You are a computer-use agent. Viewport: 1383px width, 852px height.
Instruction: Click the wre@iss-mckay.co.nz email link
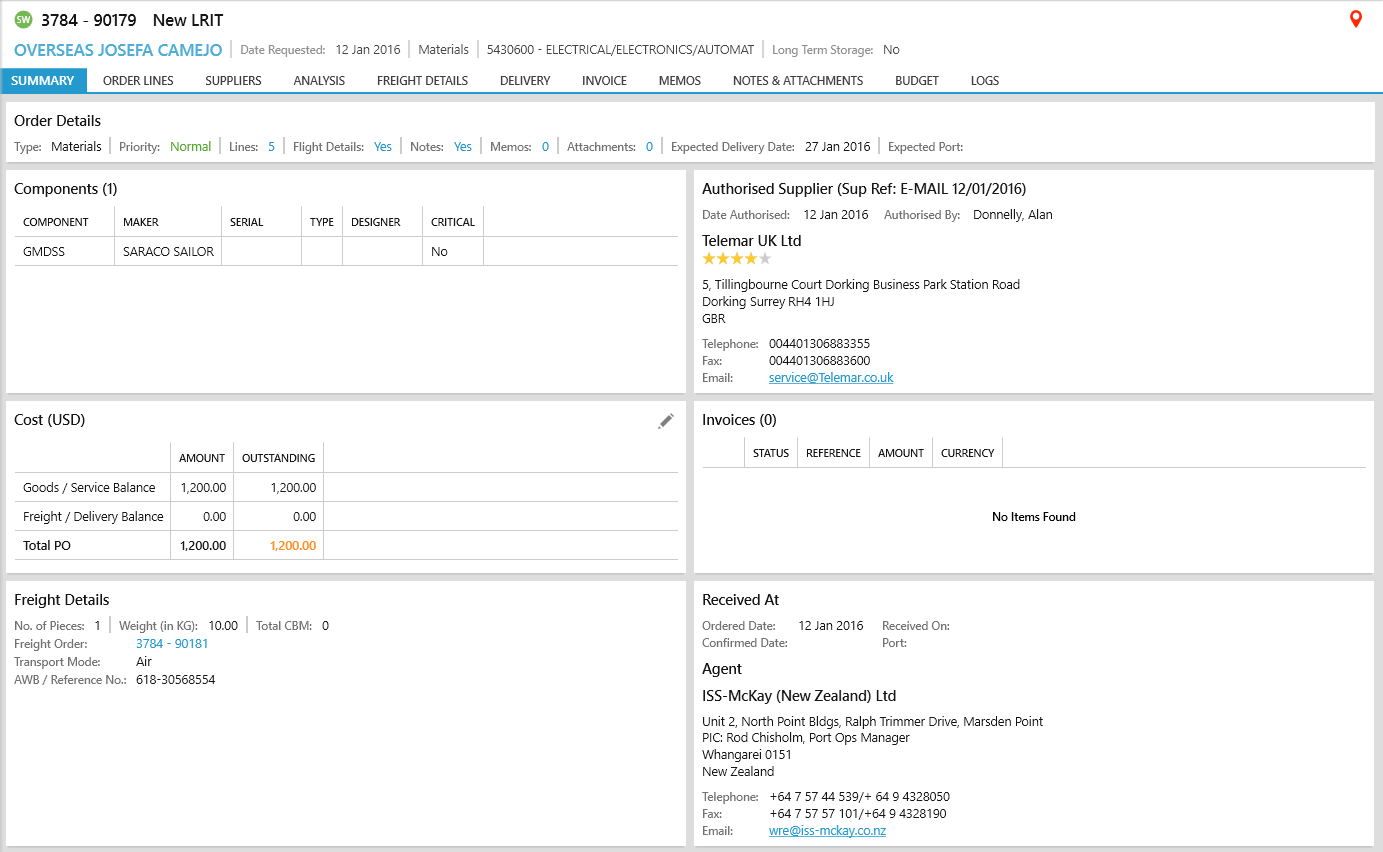coord(827,831)
